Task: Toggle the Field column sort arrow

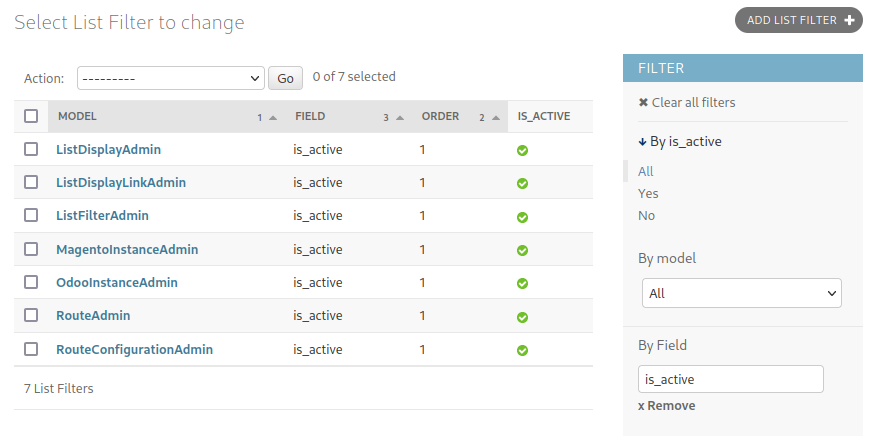Action: (x=400, y=117)
